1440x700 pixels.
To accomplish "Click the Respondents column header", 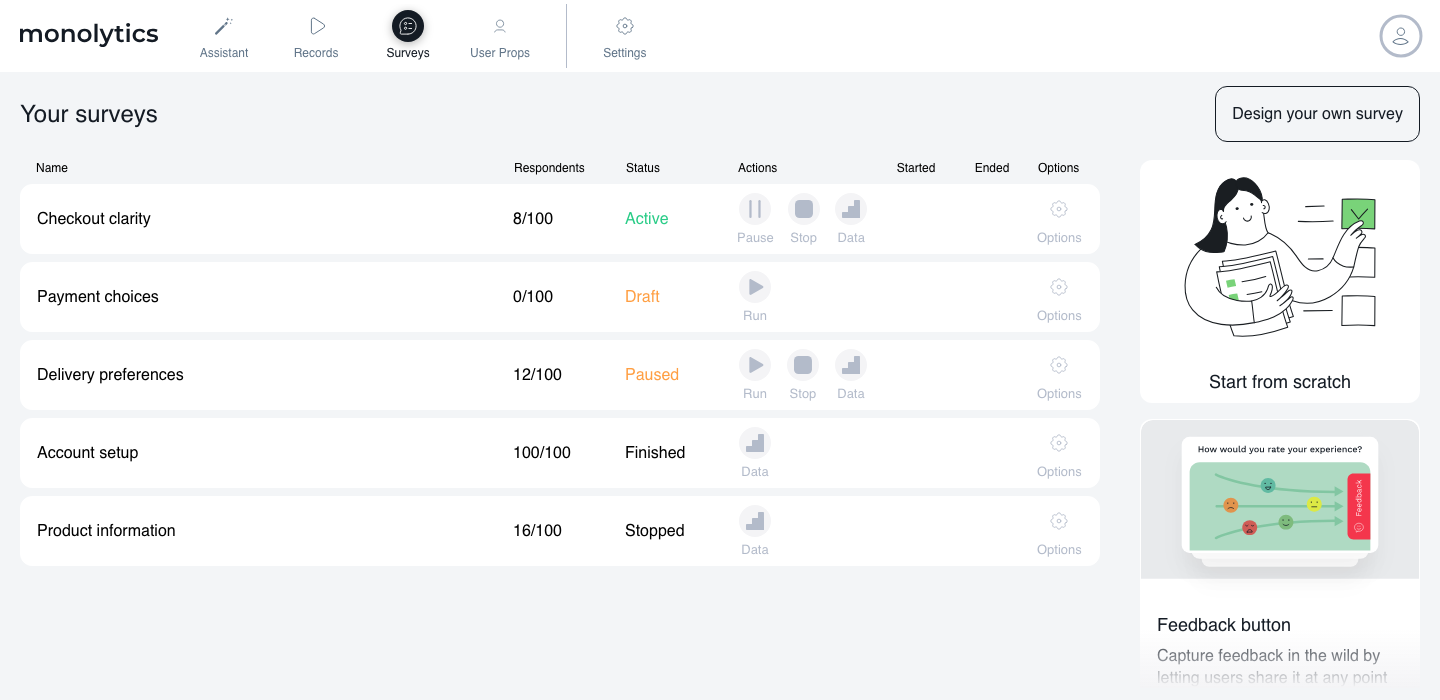I will tap(549, 168).
